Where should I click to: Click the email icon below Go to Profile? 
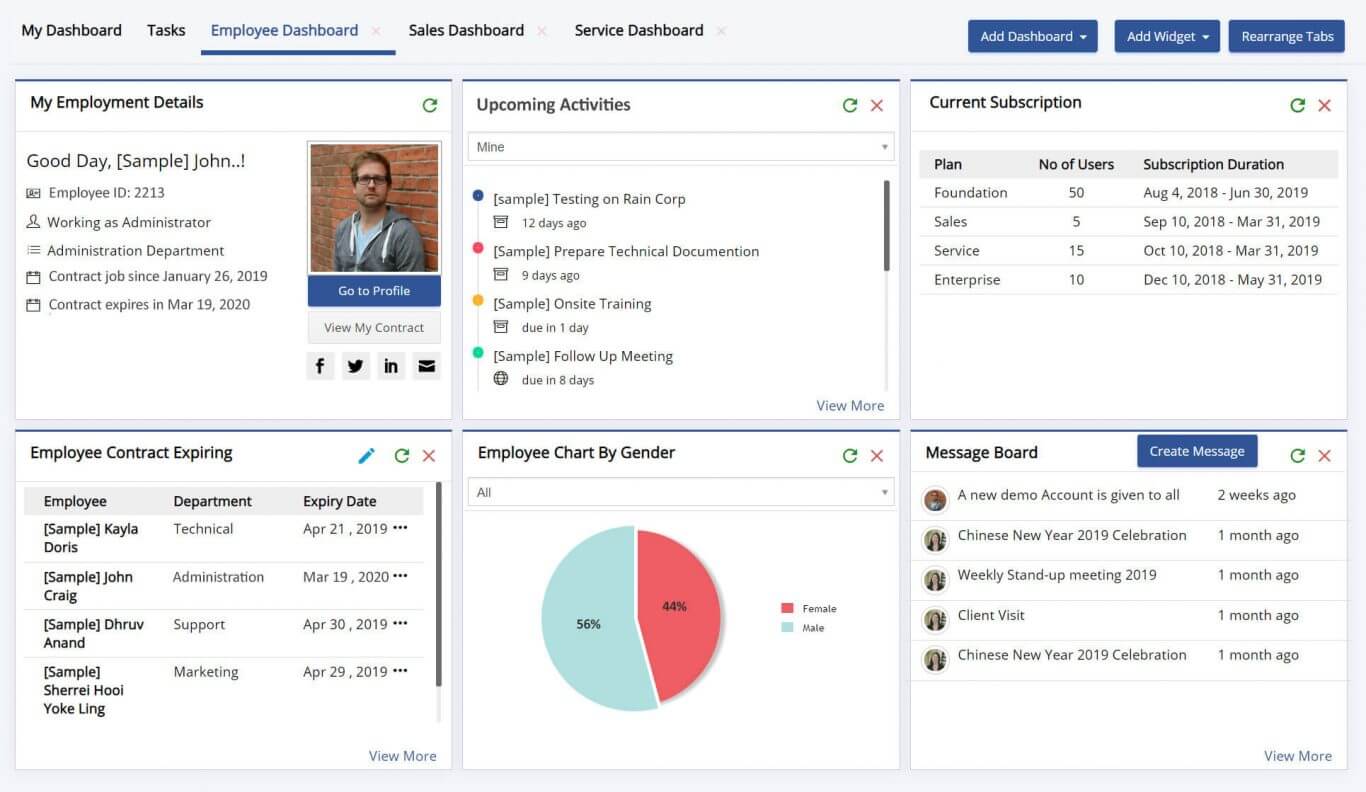coord(427,365)
